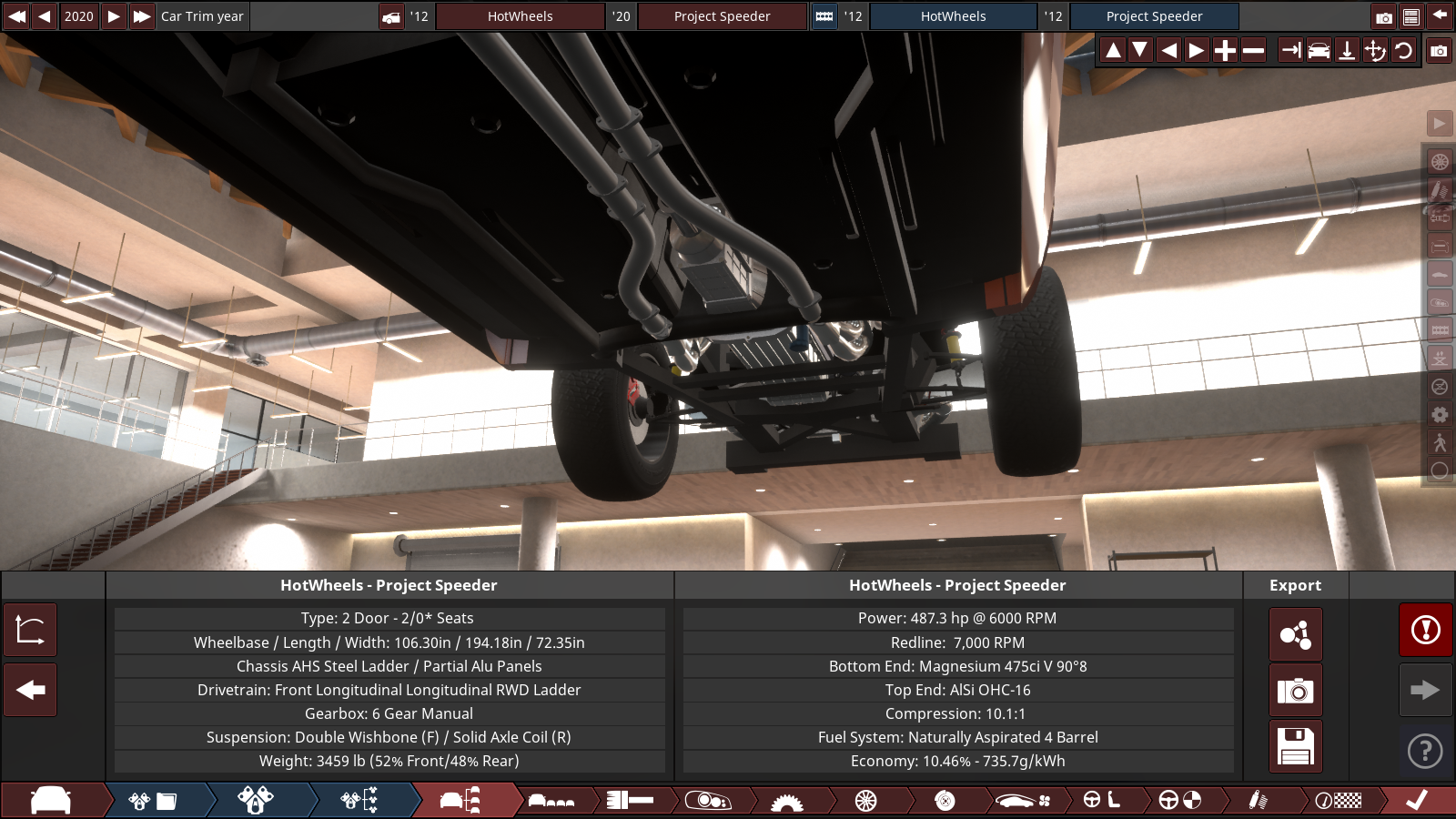The height and width of the screenshot is (819, 1456).
Task: Open the list menu icon in top bar
Action: click(x=1411, y=16)
